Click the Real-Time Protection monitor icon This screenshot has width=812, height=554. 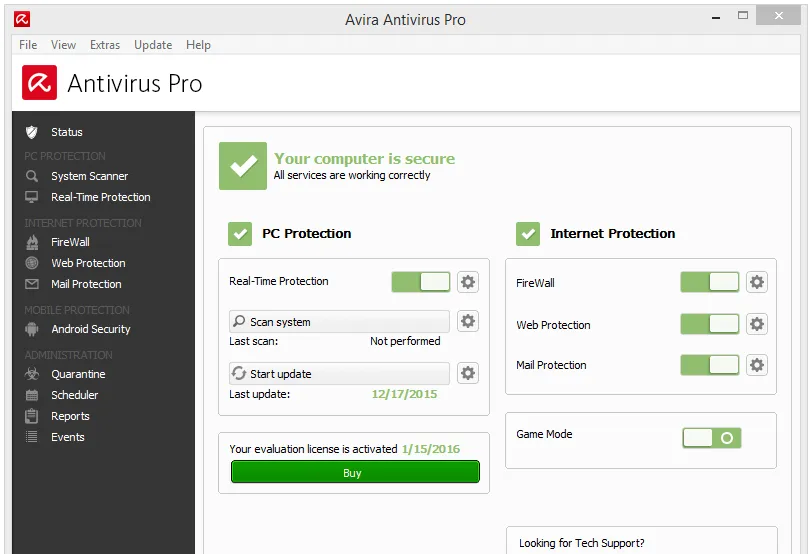click(32, 197)
